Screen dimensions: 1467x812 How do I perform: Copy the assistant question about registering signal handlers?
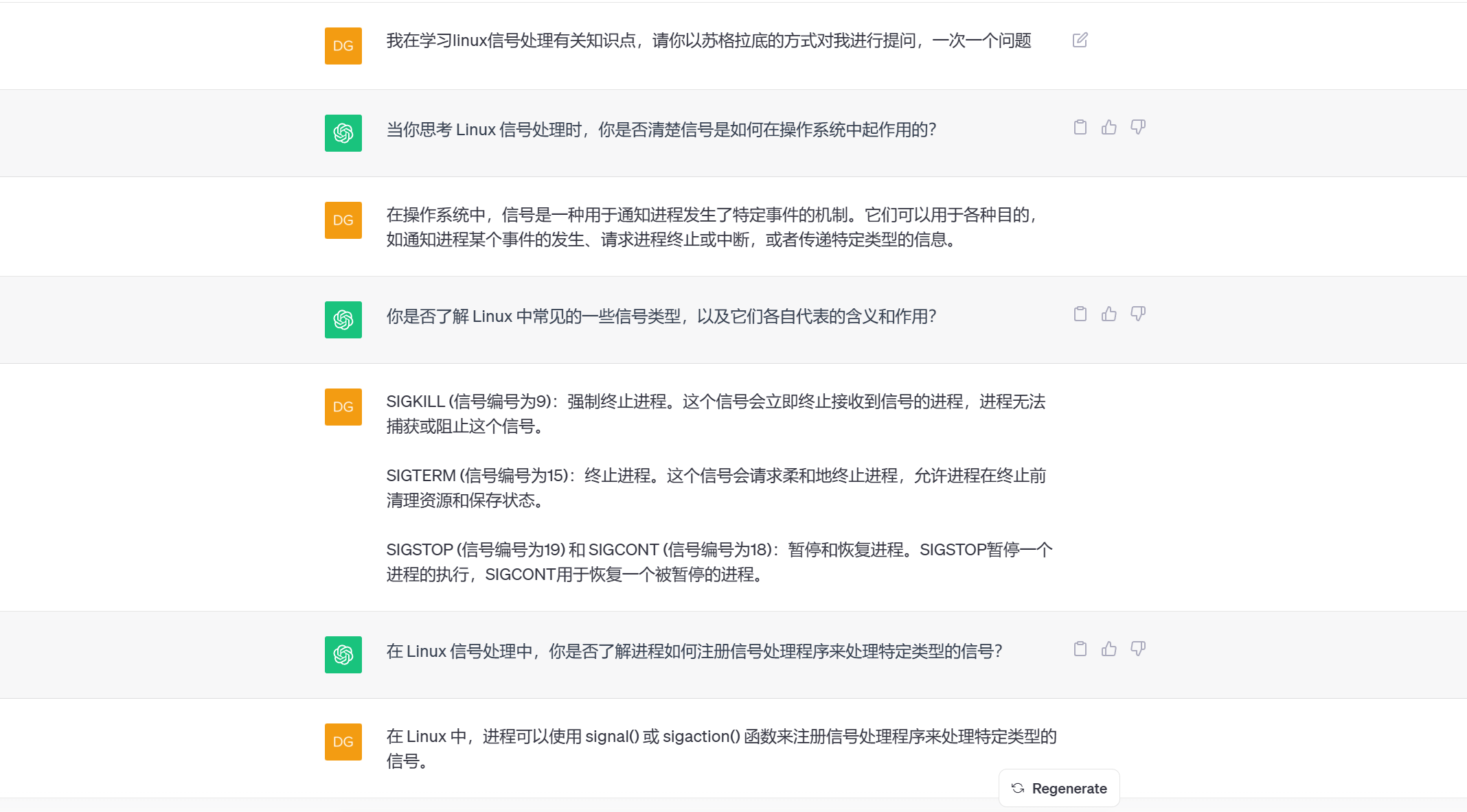point(1080,649)
